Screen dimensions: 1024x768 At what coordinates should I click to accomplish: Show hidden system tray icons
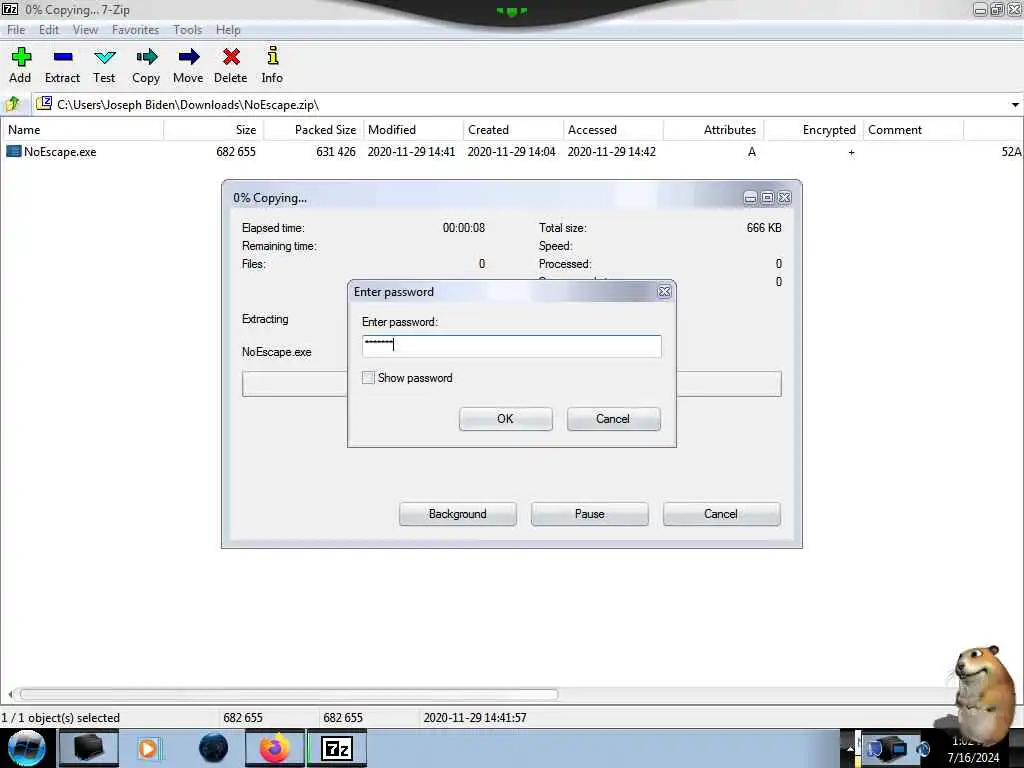(850, 749)
